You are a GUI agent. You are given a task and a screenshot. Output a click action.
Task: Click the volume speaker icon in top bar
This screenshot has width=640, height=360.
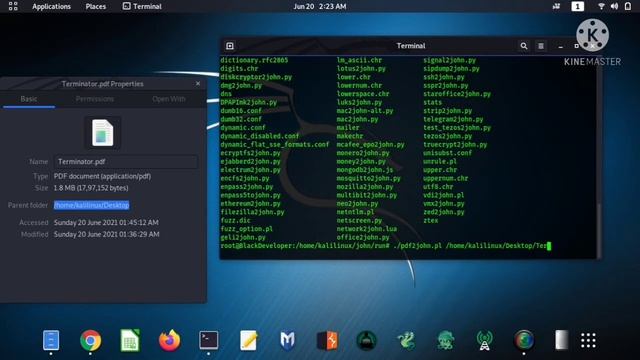click(614, 6)
